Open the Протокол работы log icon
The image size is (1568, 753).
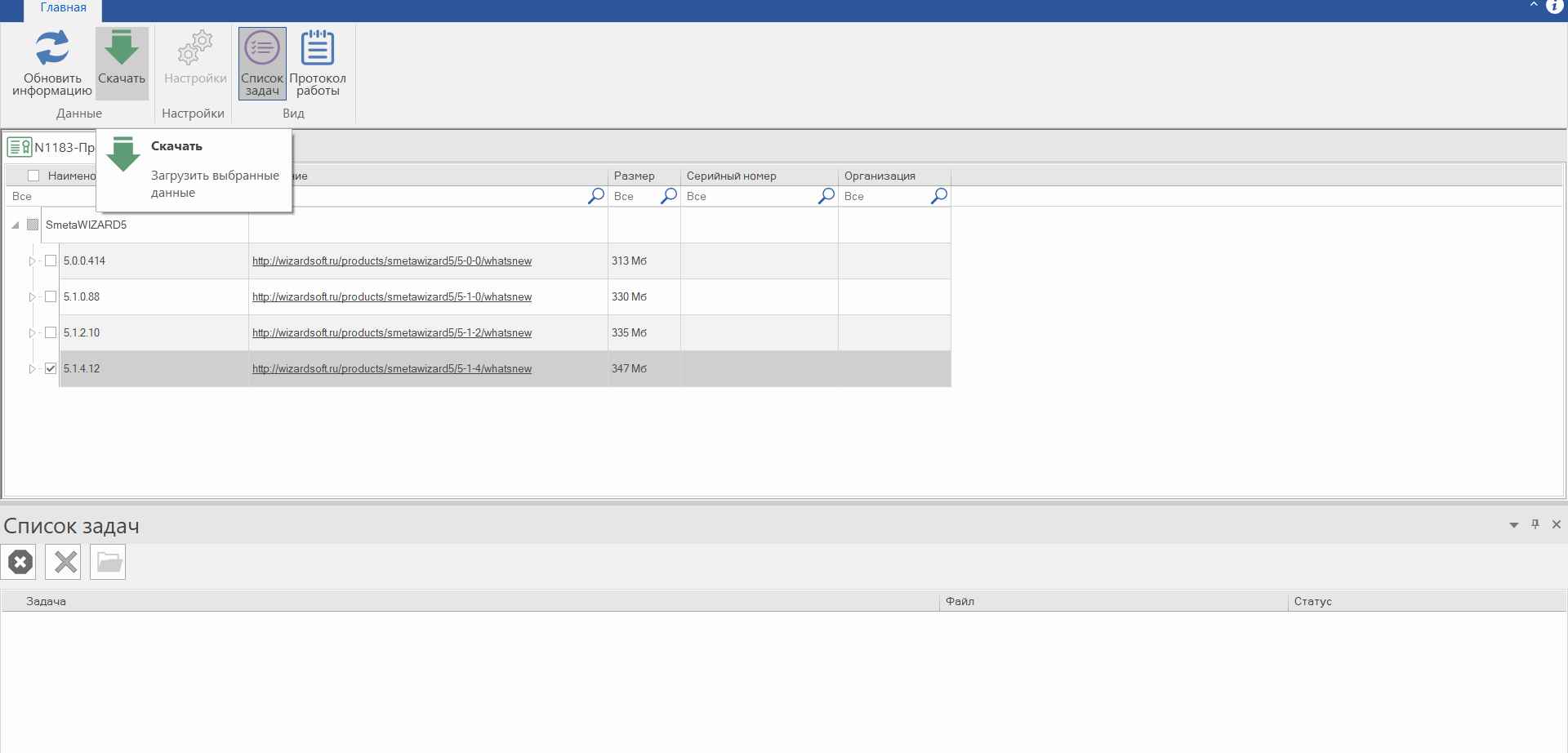[x=318, y=47]
